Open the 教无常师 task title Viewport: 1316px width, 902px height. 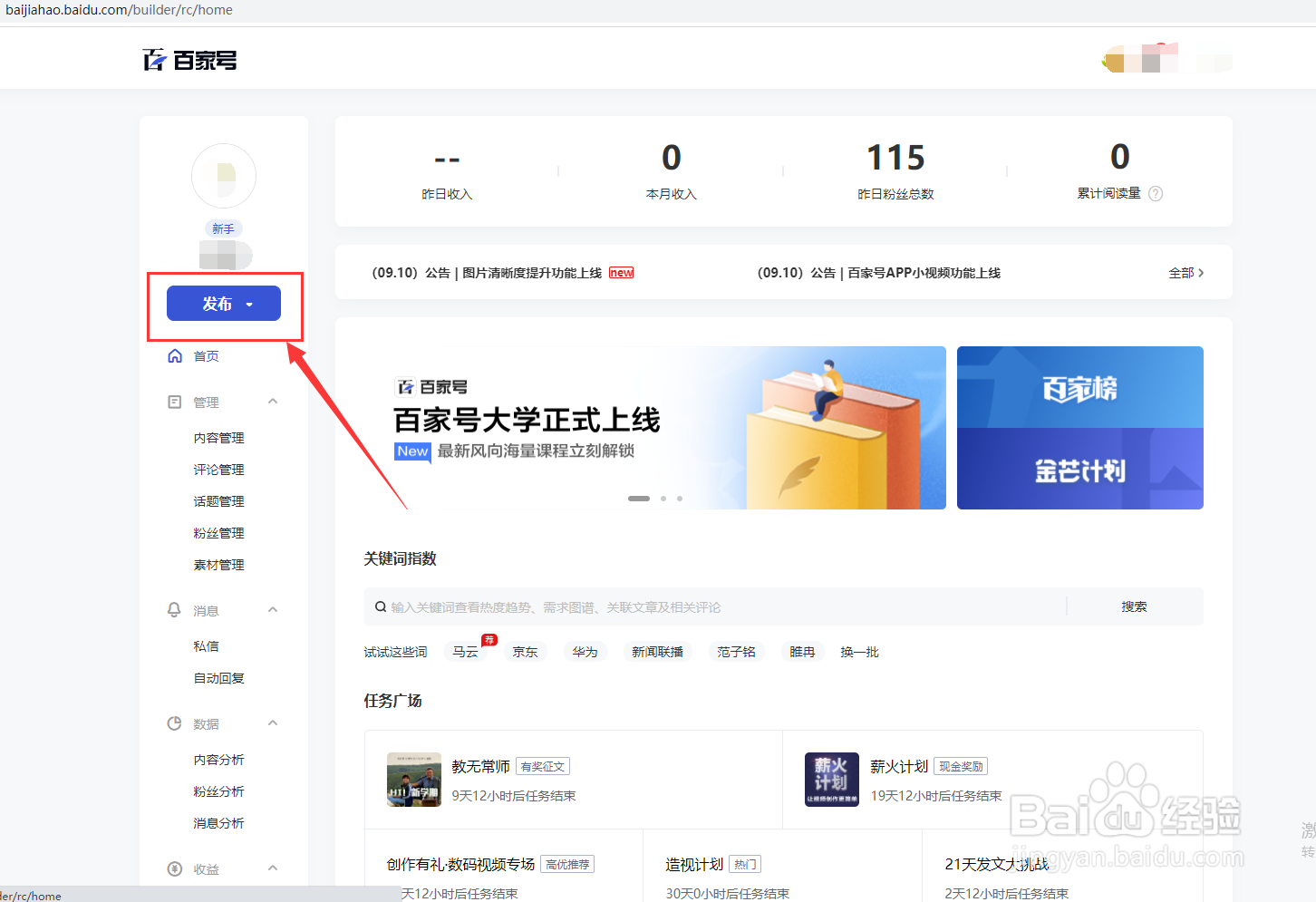[x=481, y=767]
